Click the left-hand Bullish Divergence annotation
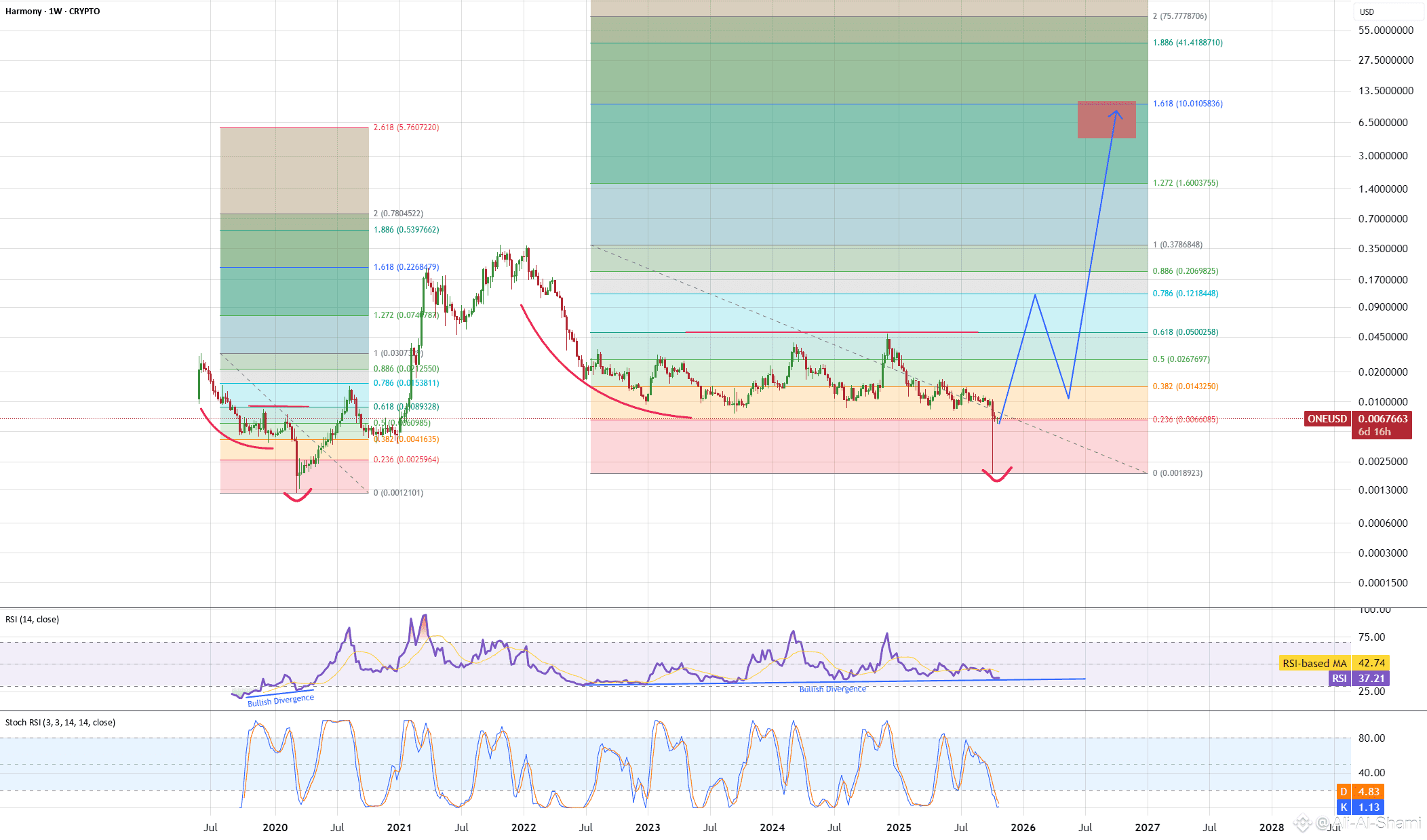This screenshot has width=1427, height=840. click(x=280, y=700)
